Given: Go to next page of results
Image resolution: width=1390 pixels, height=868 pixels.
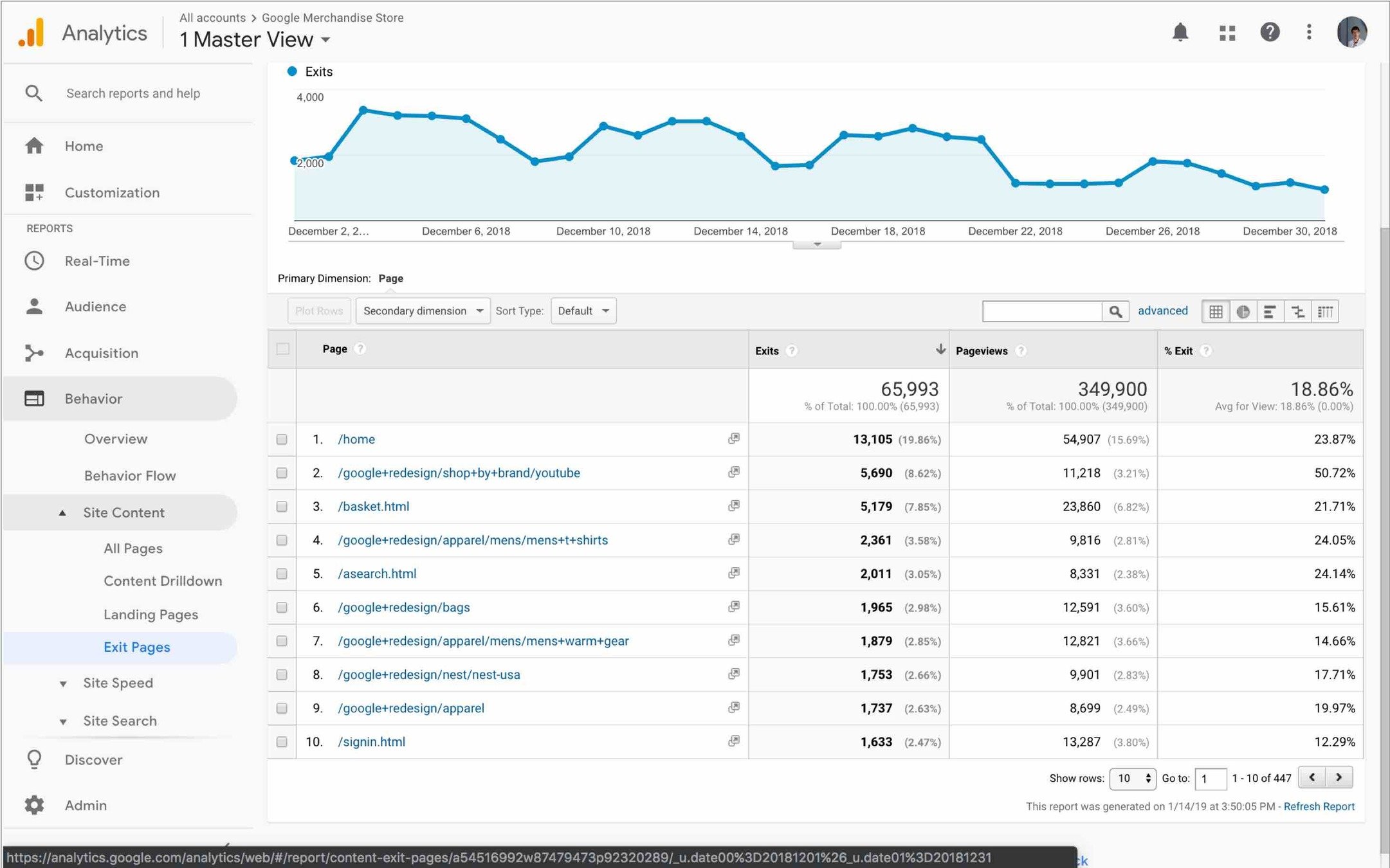Looking at the screenshot, I should [1339, 777].
